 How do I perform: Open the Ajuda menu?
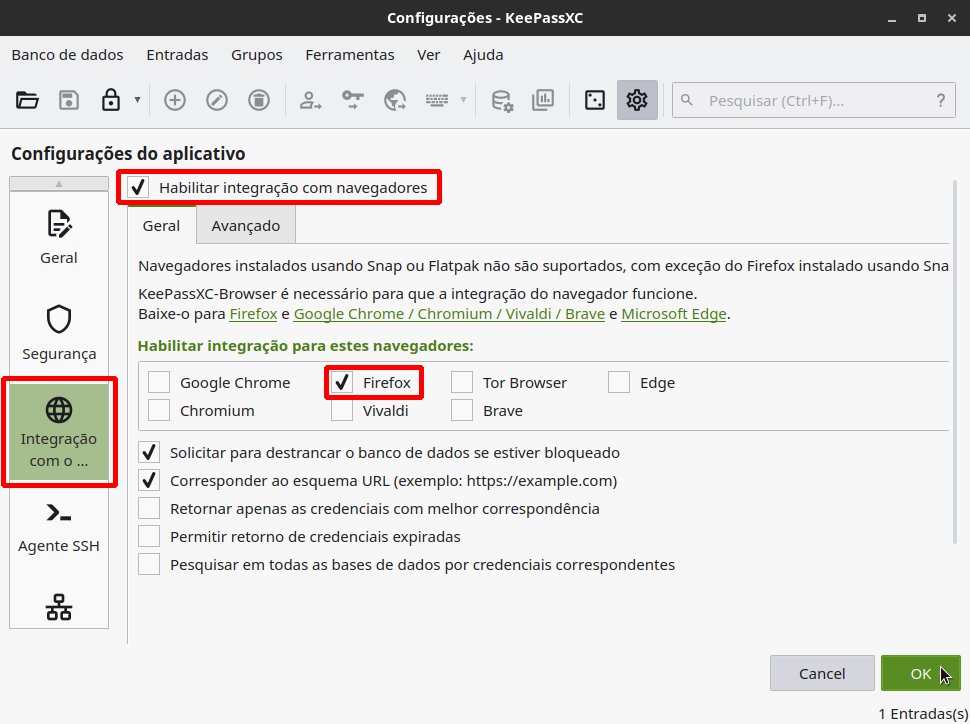[x=483, y=55]
